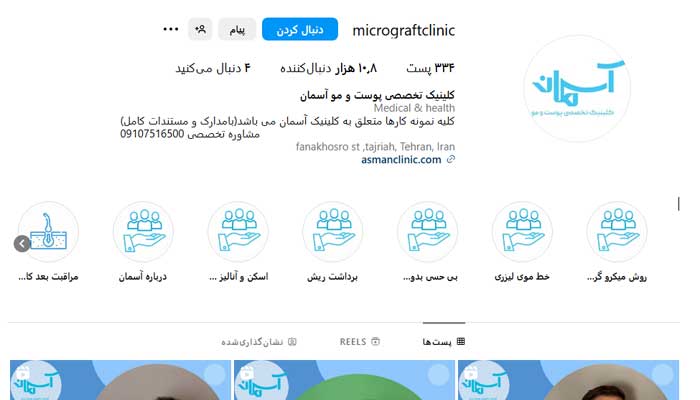This screenshot has height=400, width=700.
Task: Switch to the پست‌ها posts tab
Action: 444,342
